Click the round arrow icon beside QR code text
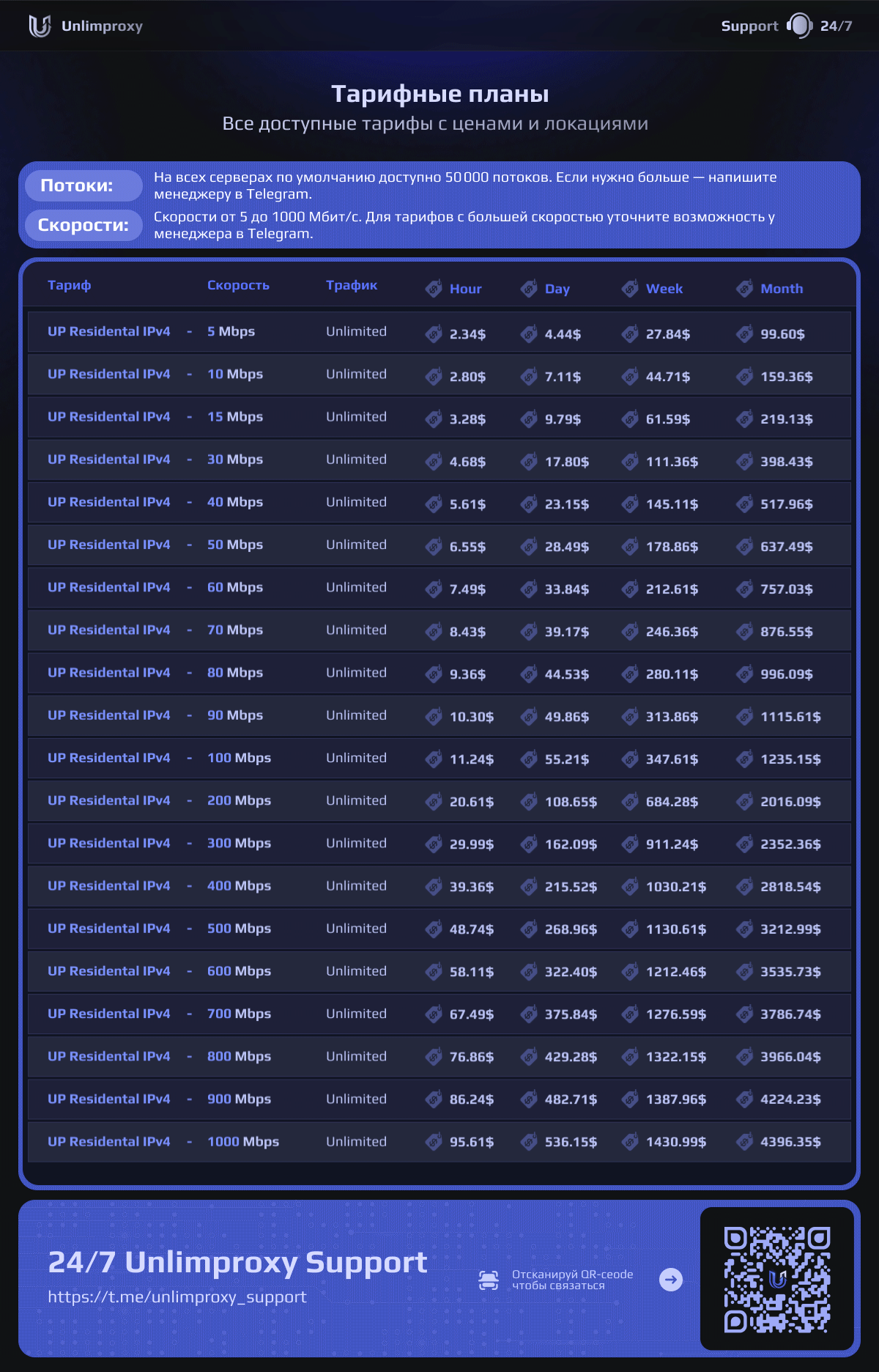This screenshot has width=879, height=1372. pyautogui.click(x=671, y=1280)
